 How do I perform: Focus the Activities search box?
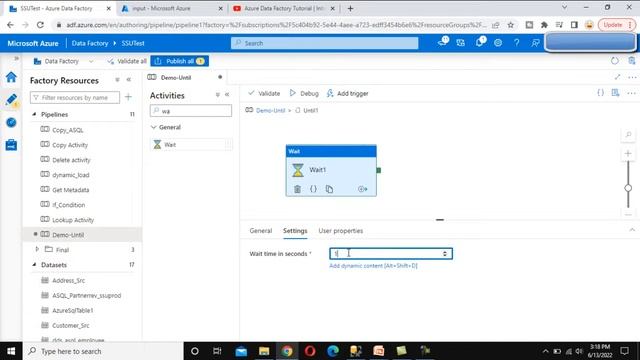point(191,111)
